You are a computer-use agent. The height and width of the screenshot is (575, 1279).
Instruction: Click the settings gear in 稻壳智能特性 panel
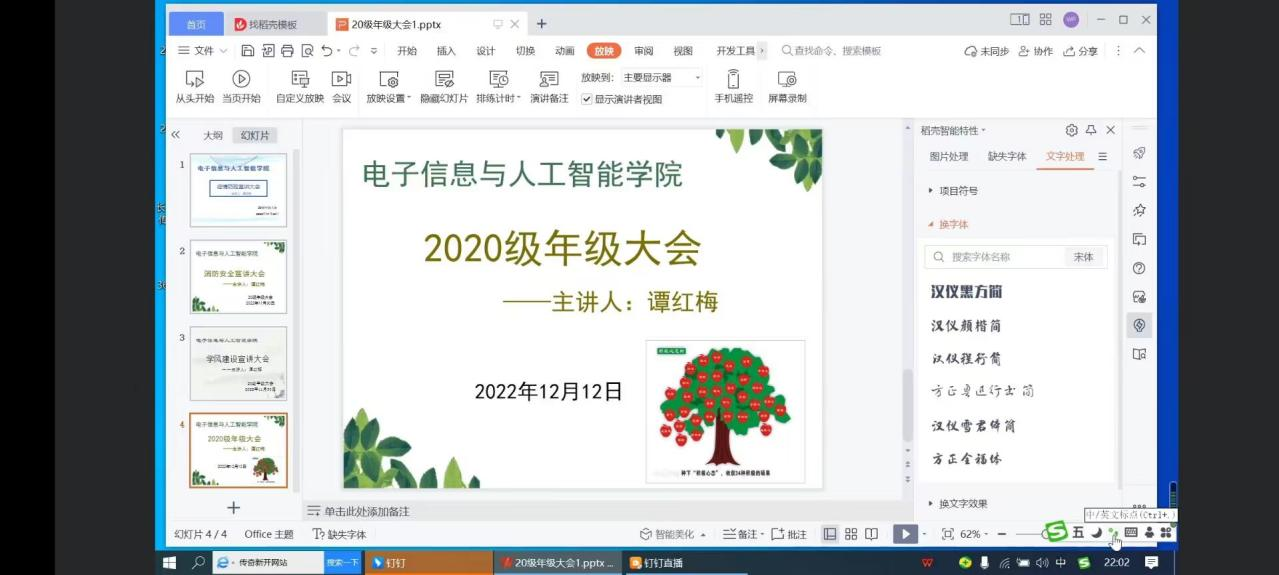pyautogui.click(x=1071, y=130)
